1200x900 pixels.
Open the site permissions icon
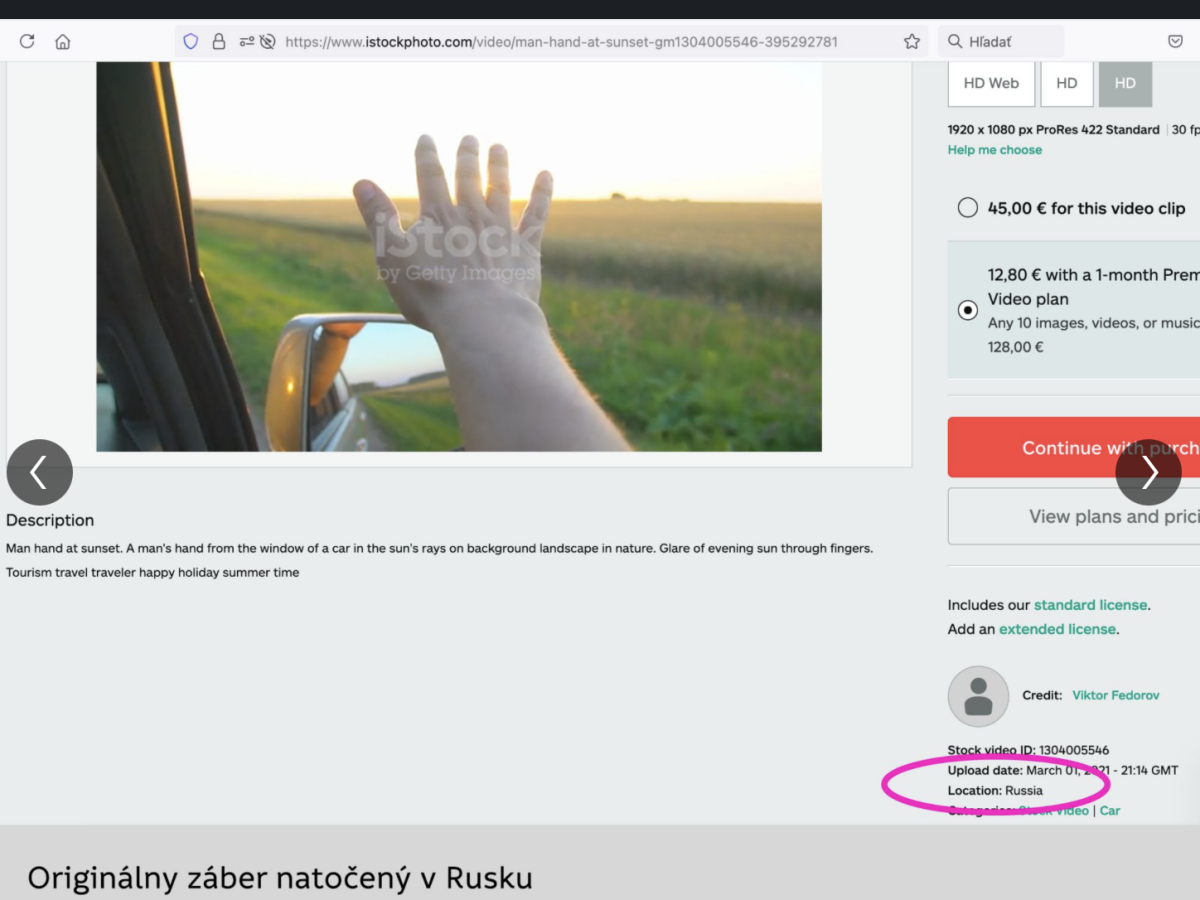(x=247, y=42)
